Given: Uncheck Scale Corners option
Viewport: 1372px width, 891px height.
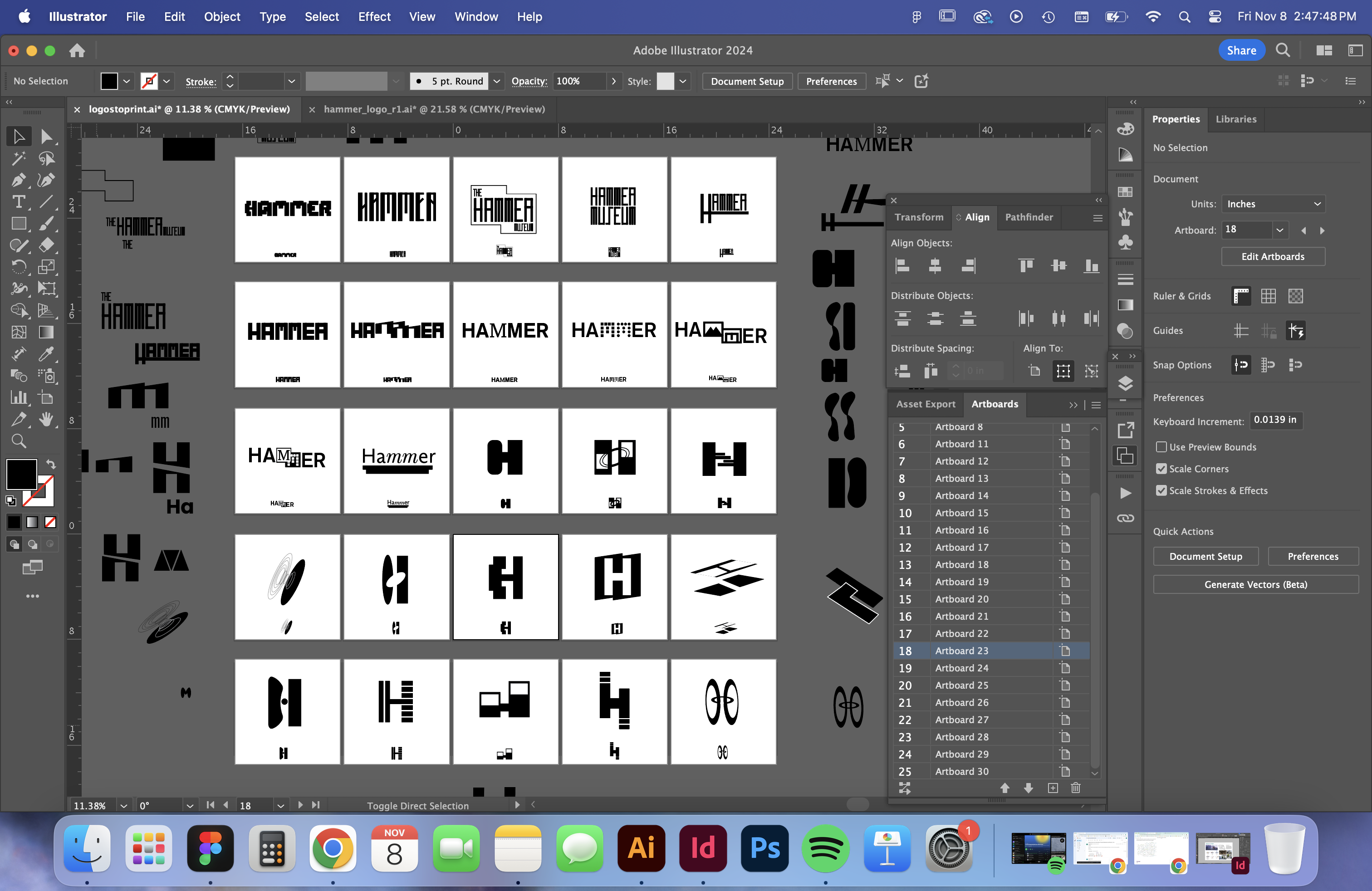Looking at the screenshot, I should pyautogui.click(x=1161, y=469).
